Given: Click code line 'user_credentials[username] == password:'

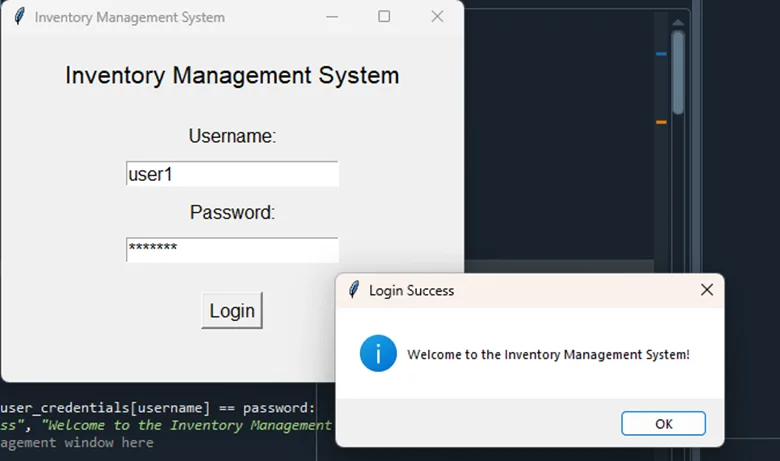Looking at the screenshot, I should 158,408.
